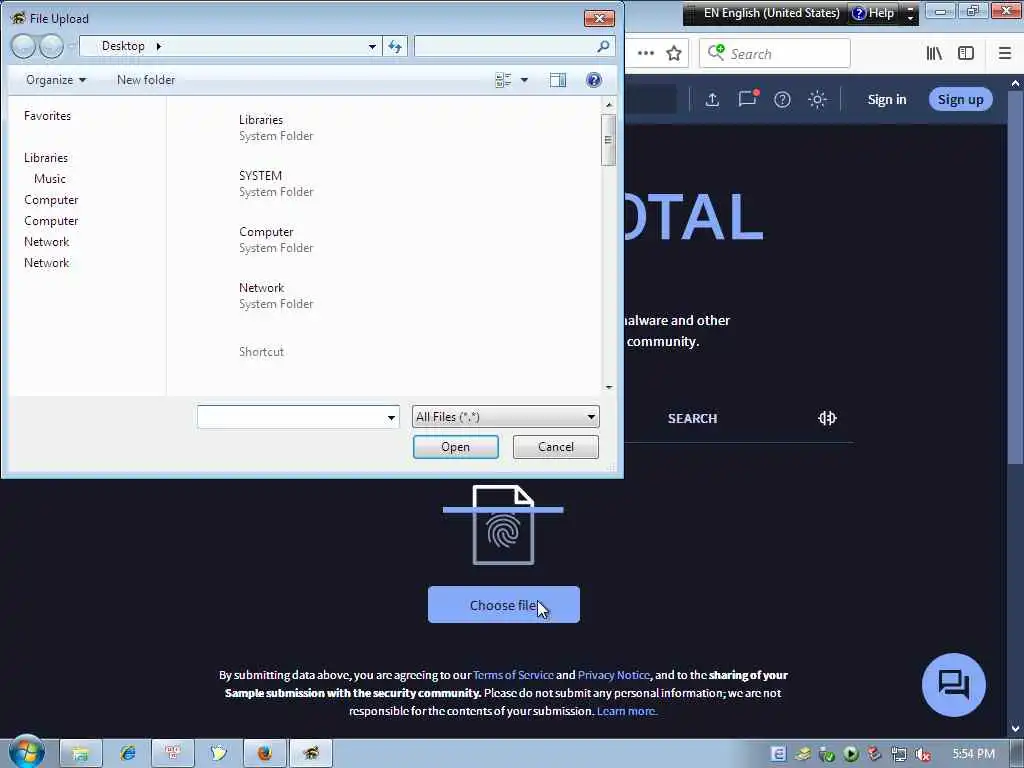Click Sign in on VirusTotal

(x=886, y=99)
